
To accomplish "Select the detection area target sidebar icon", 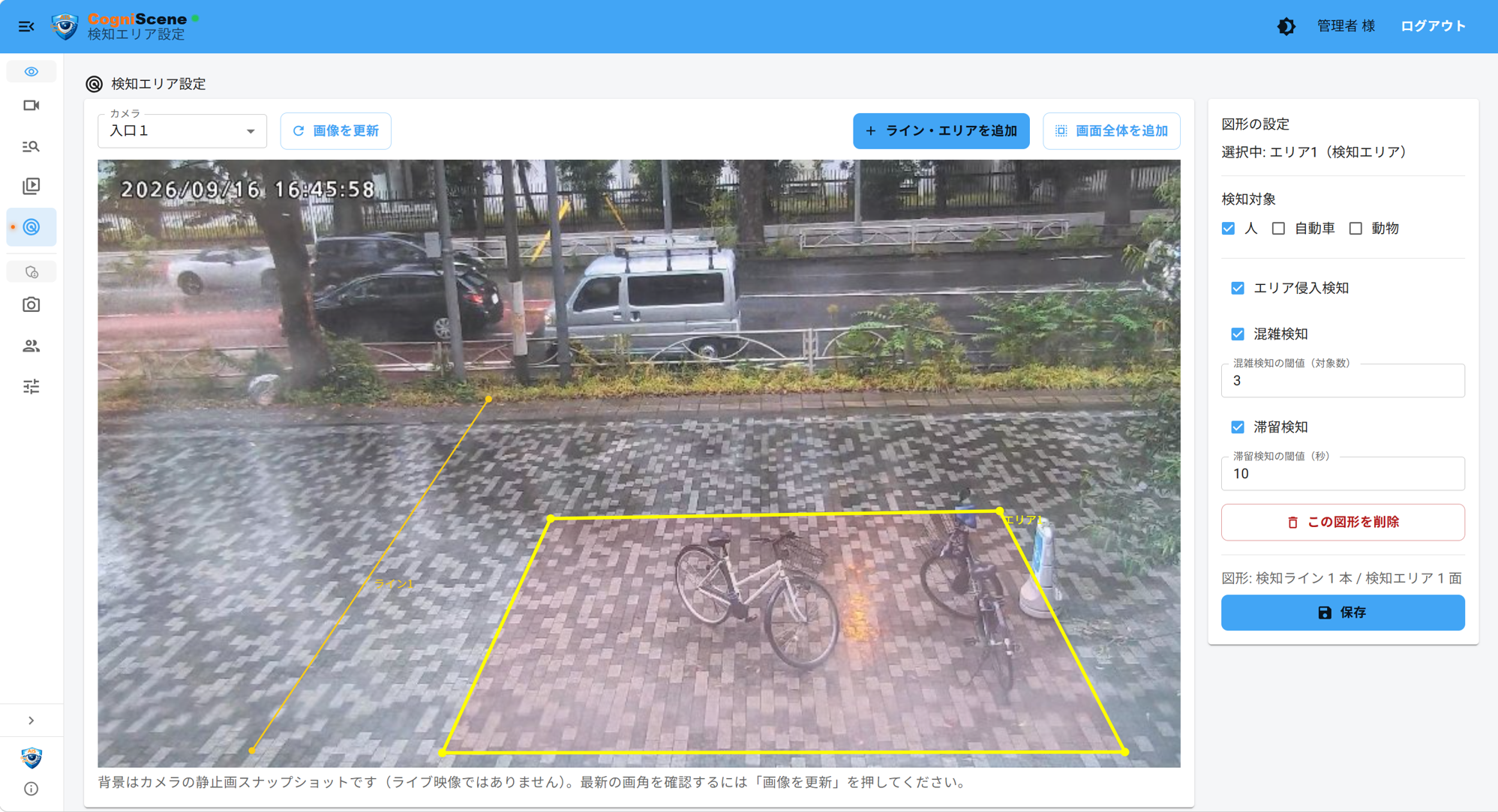I will tap(32, 227).
